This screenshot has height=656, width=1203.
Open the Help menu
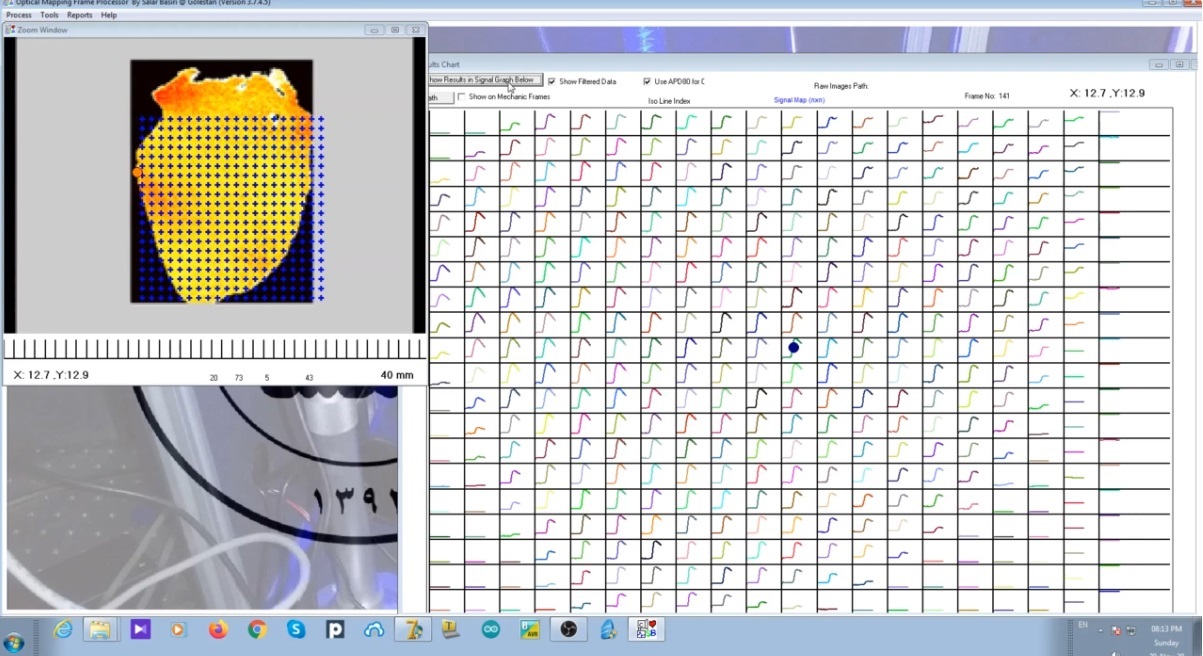click(x=108, y=15)
